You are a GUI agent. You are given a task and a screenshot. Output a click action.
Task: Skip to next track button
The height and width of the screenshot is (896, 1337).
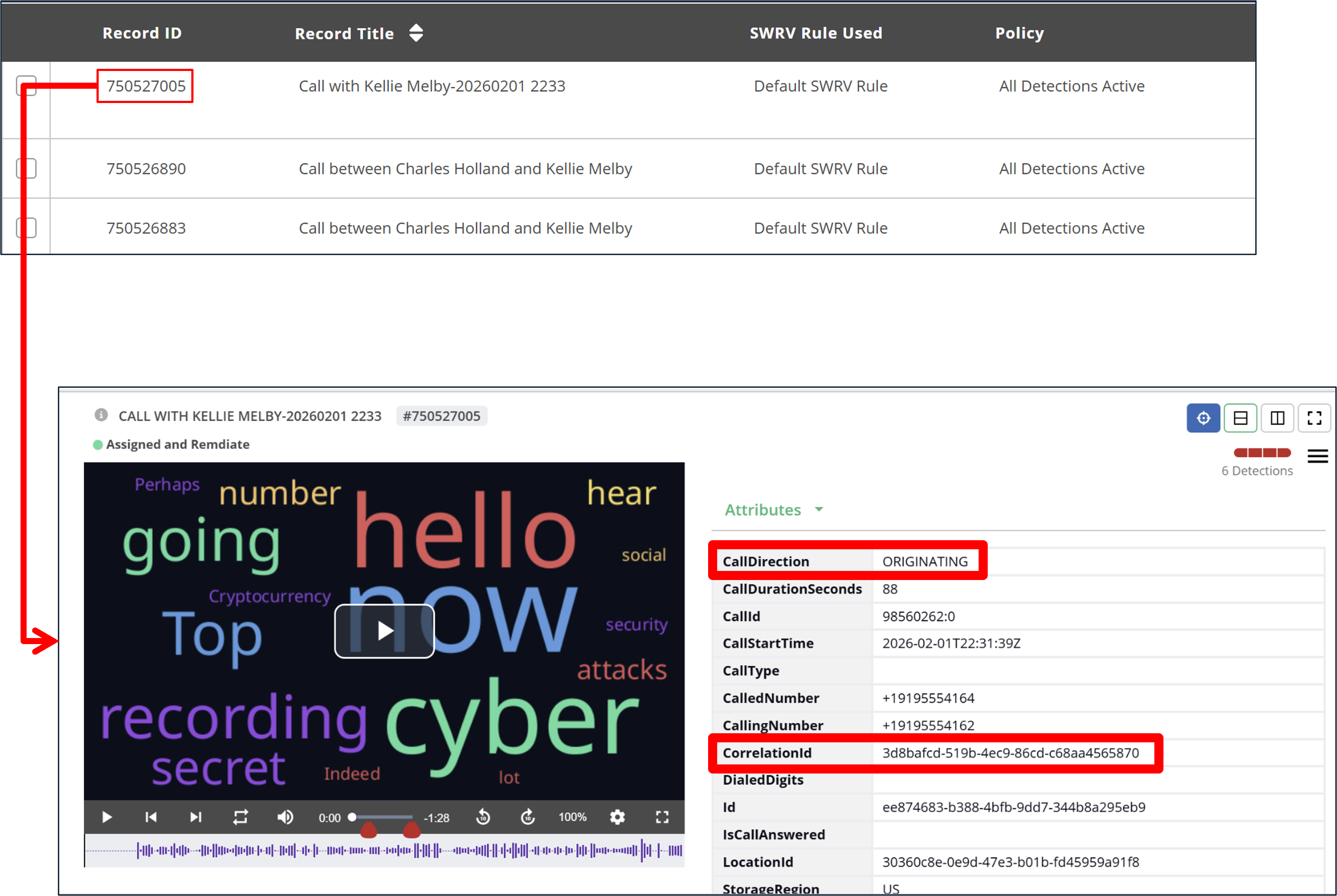click(x=195, y=817)
